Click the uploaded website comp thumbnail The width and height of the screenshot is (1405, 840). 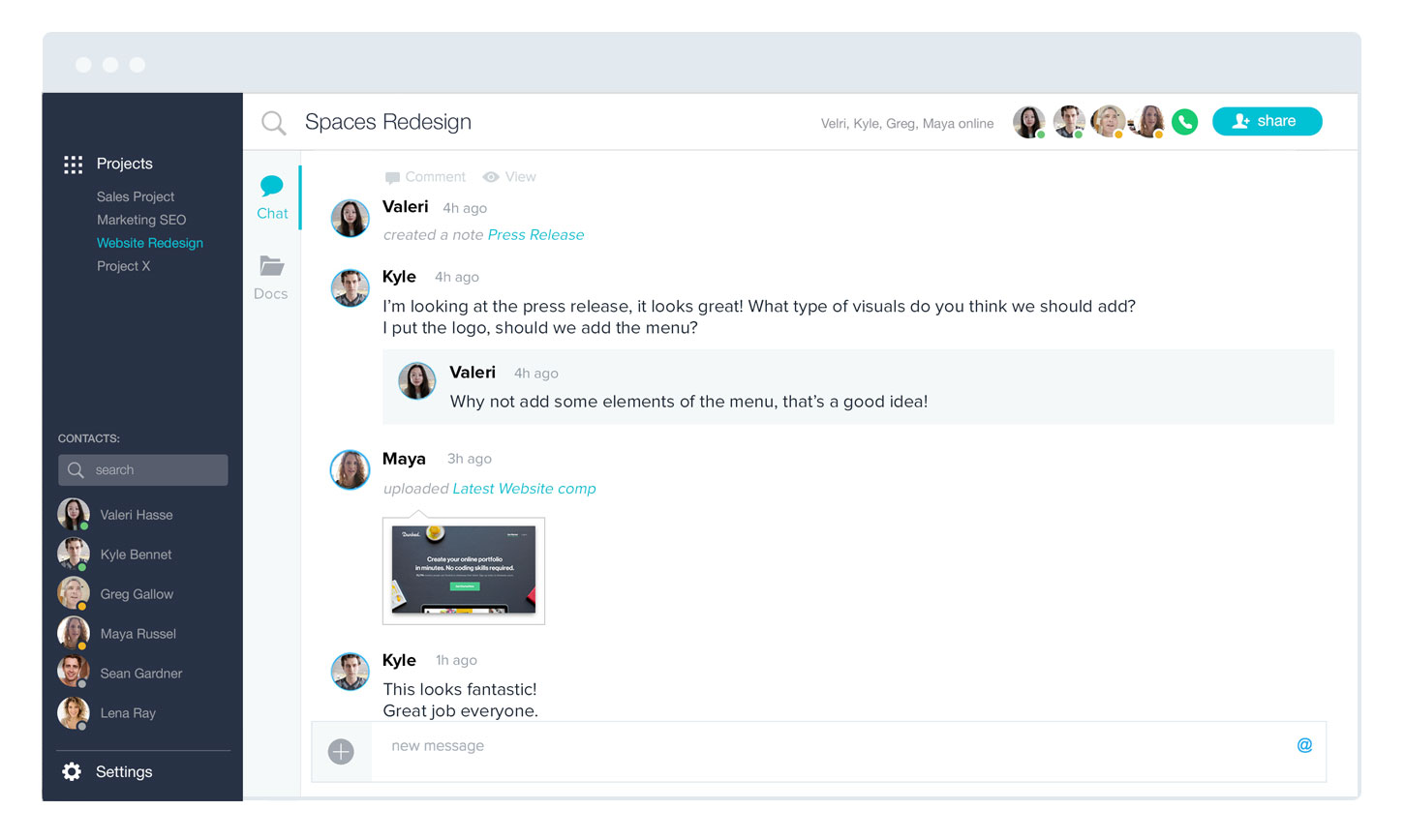point(464,571)
